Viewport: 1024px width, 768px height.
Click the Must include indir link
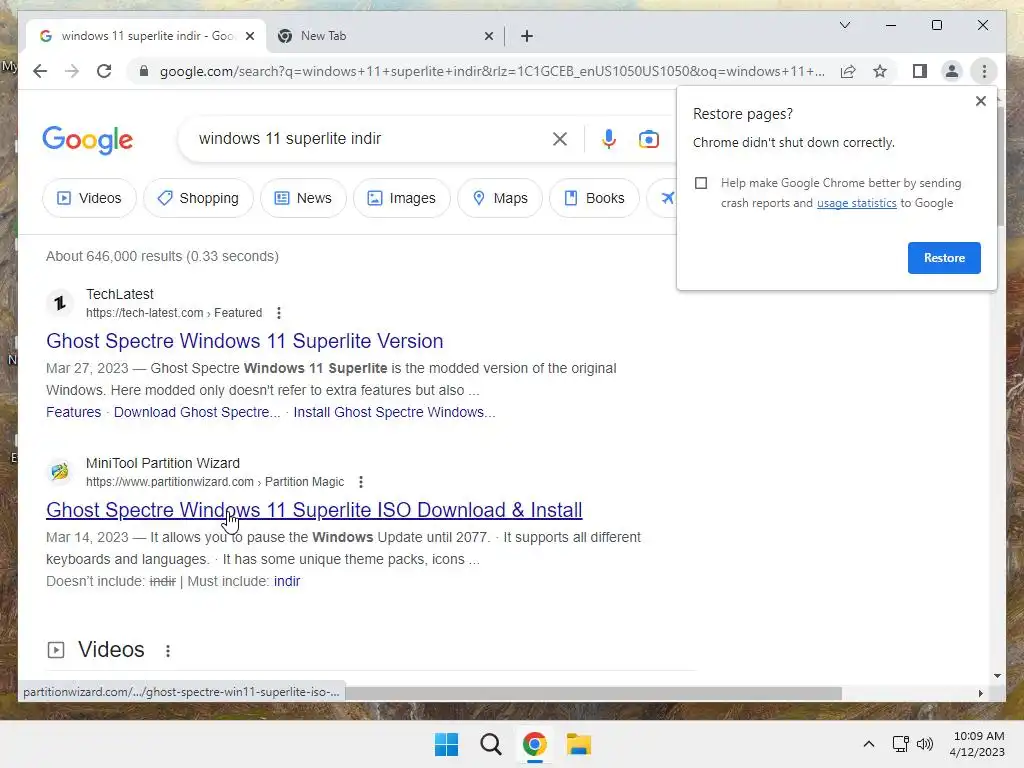click(x=287, y=581)
